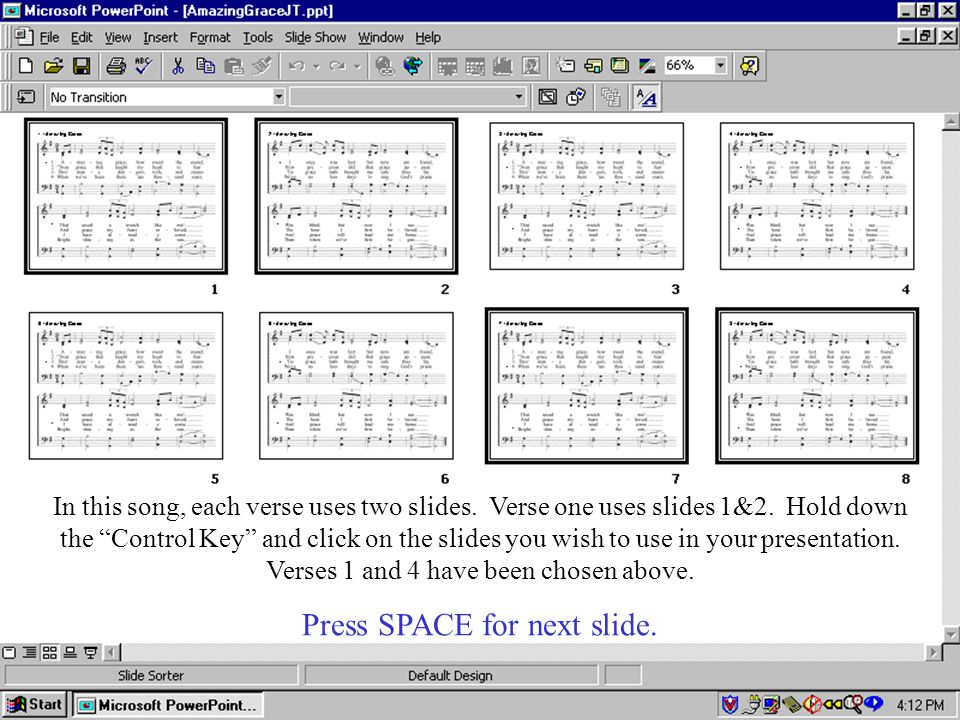
Task: Click the 4:12 PM tray clock
Action: [x=920, y=705]
